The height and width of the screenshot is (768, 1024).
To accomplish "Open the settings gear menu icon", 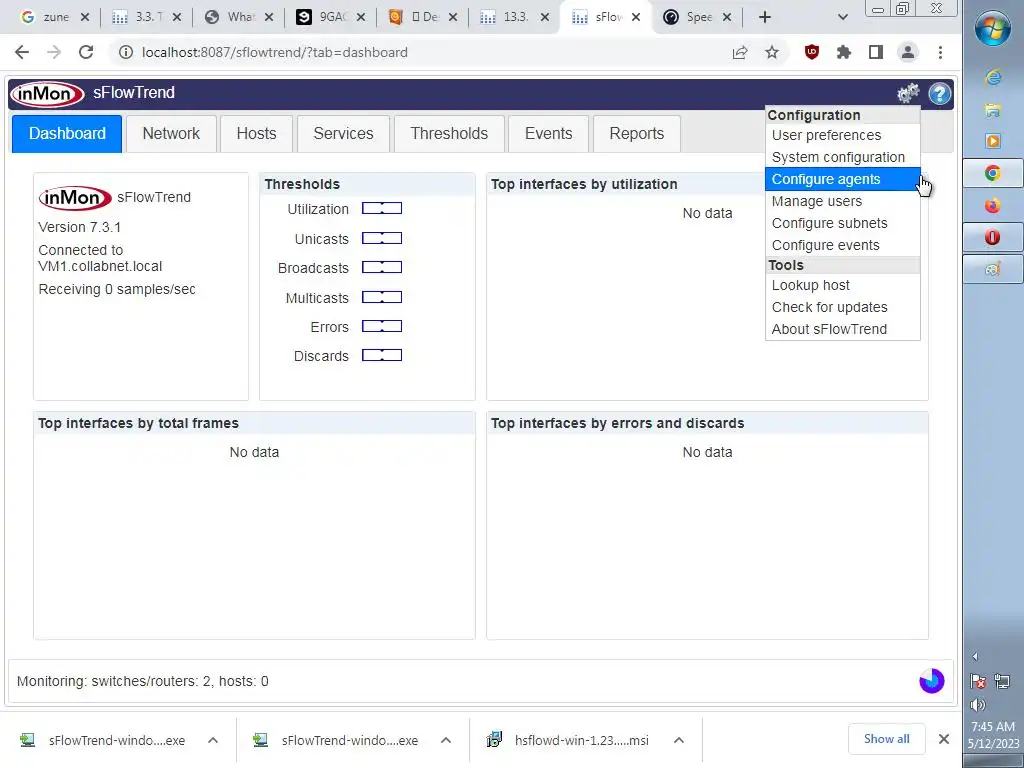I will (908, 93).
